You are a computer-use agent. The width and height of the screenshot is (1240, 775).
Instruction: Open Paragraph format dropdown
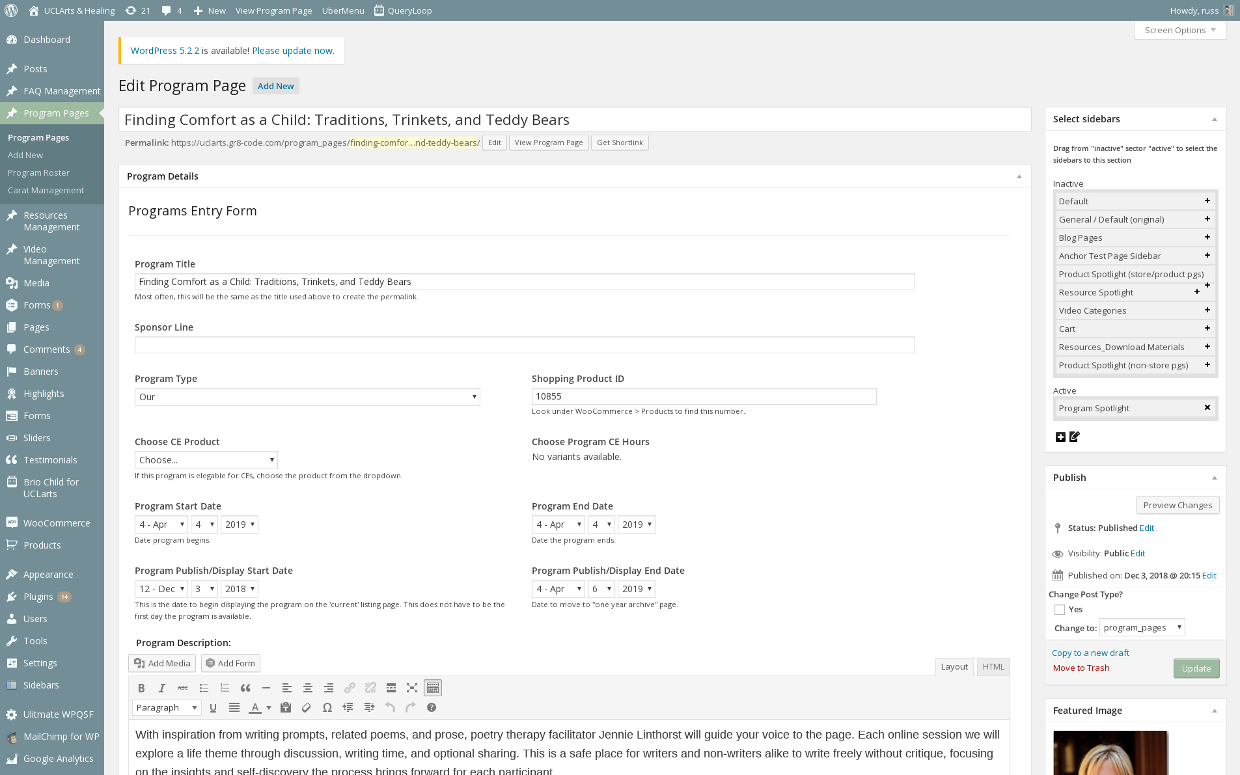[167, 708]
